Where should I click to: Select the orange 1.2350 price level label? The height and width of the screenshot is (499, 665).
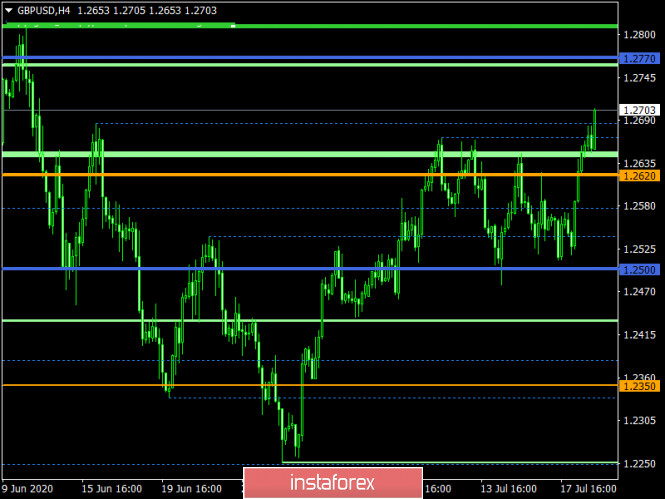click(639, 386)
